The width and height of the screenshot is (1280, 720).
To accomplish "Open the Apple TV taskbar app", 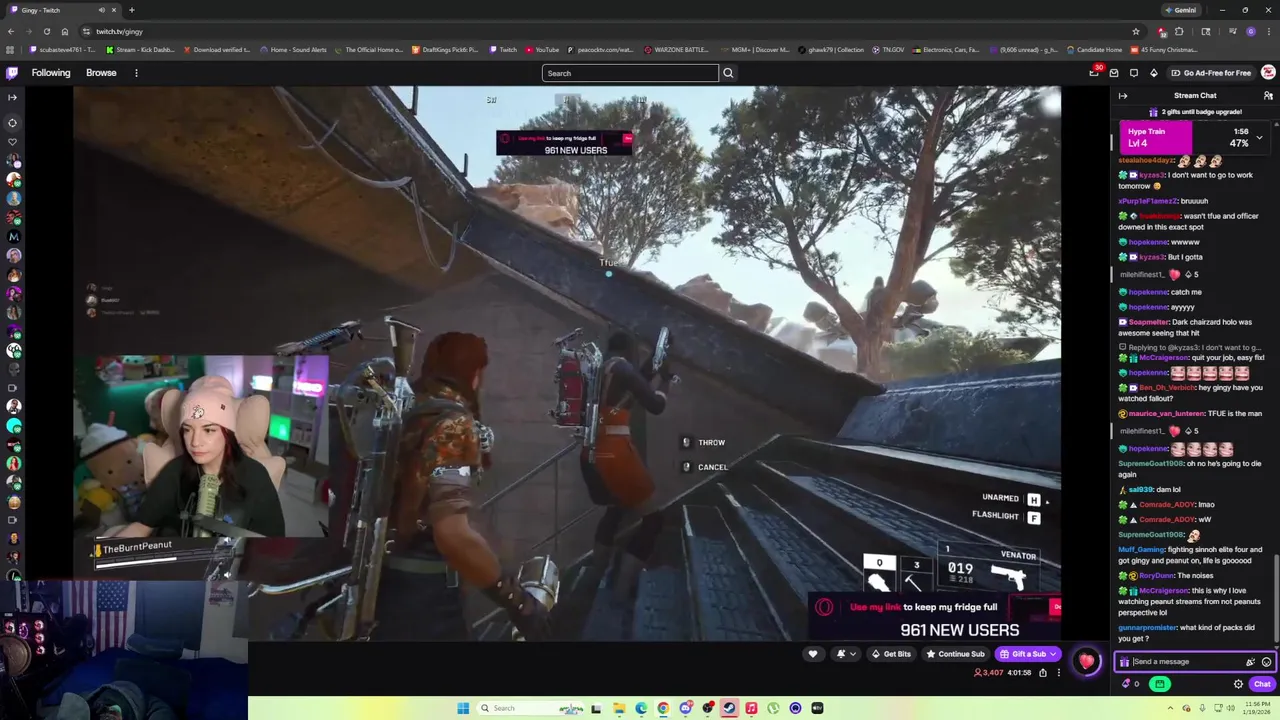I will [817, 708].
